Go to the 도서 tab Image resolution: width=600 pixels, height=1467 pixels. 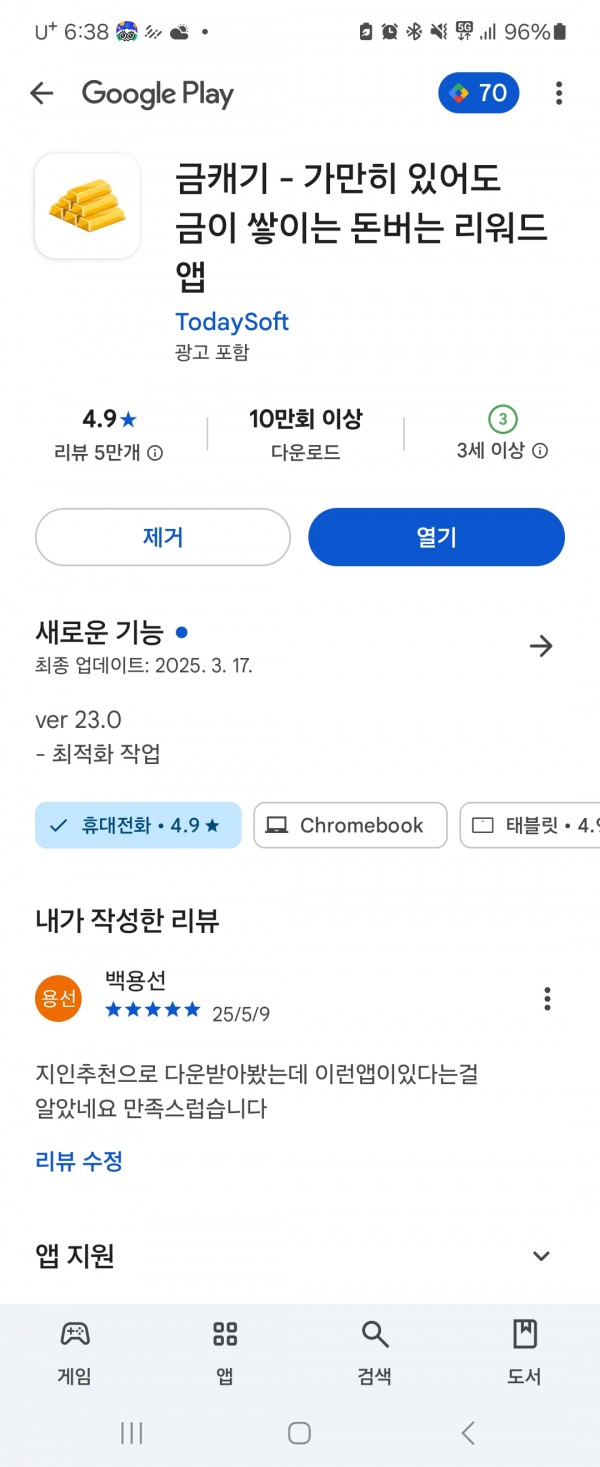pos(524,1352)
